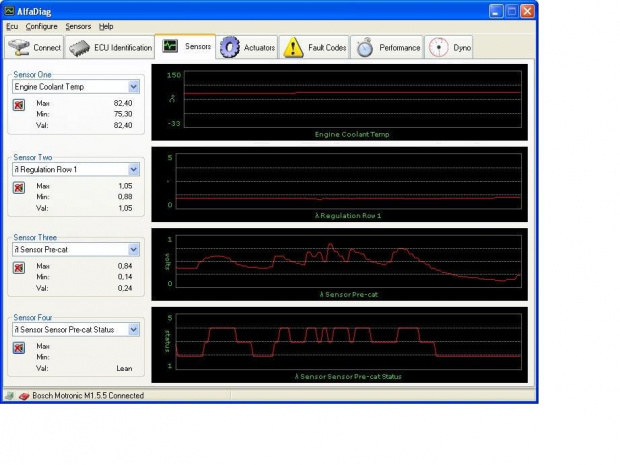Minimize the AlfaDiag window

496,11
